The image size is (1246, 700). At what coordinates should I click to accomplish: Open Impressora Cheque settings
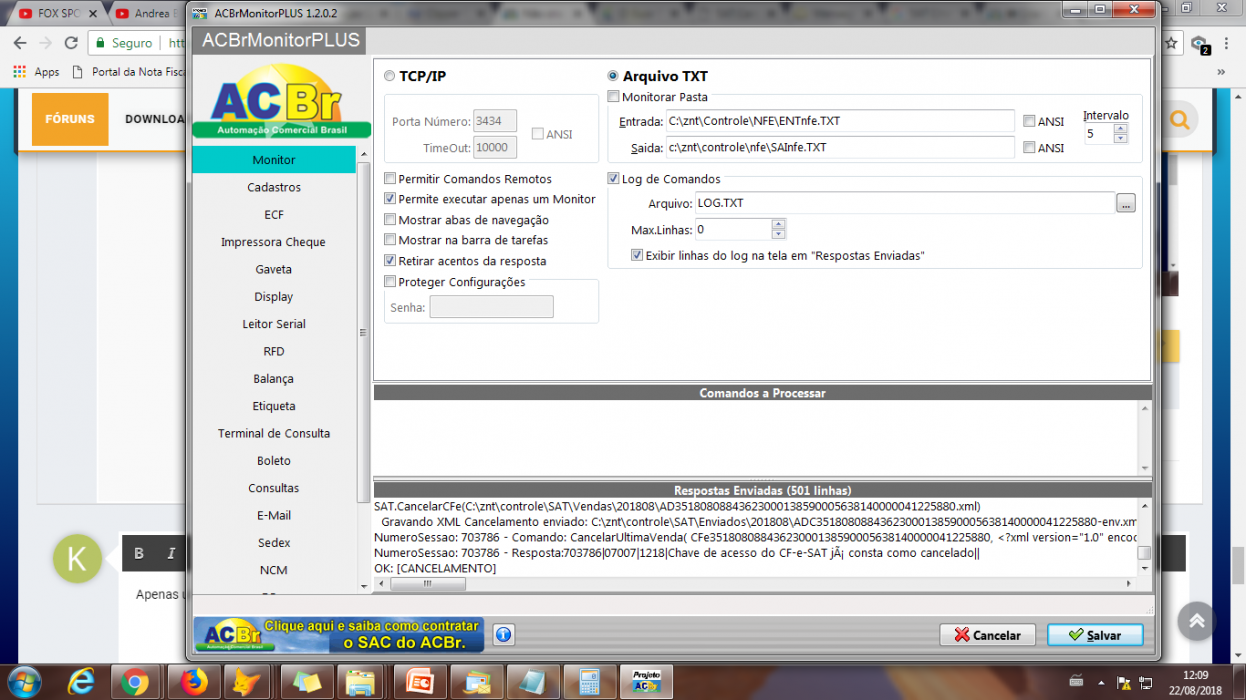click(273, 242)
